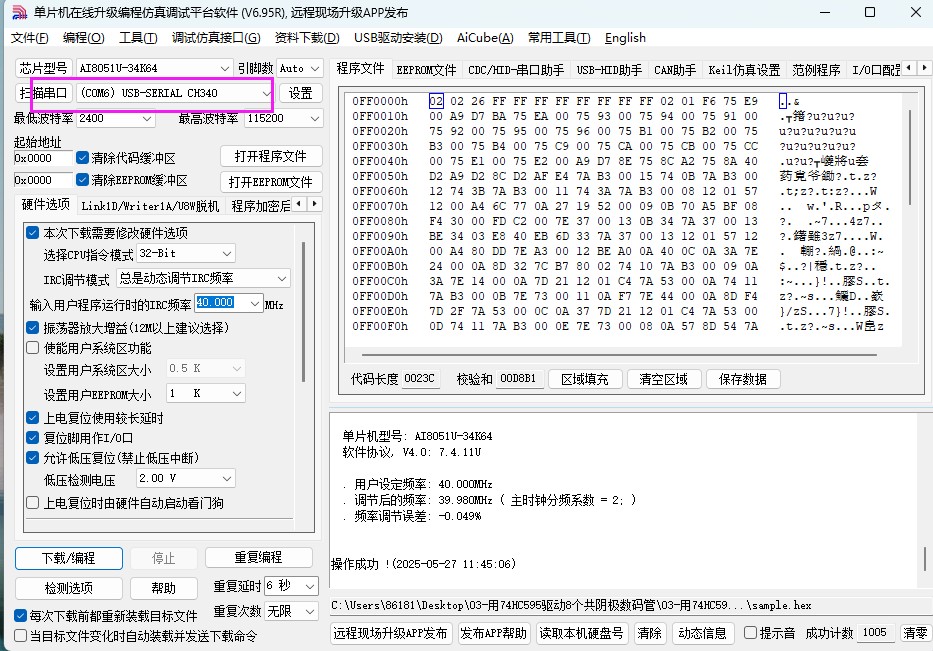Enable 上电复位时由硬件自动启动看门狗 checkbox
The width and height of the screenshot is (933, 651).
(x=33, y=503)
